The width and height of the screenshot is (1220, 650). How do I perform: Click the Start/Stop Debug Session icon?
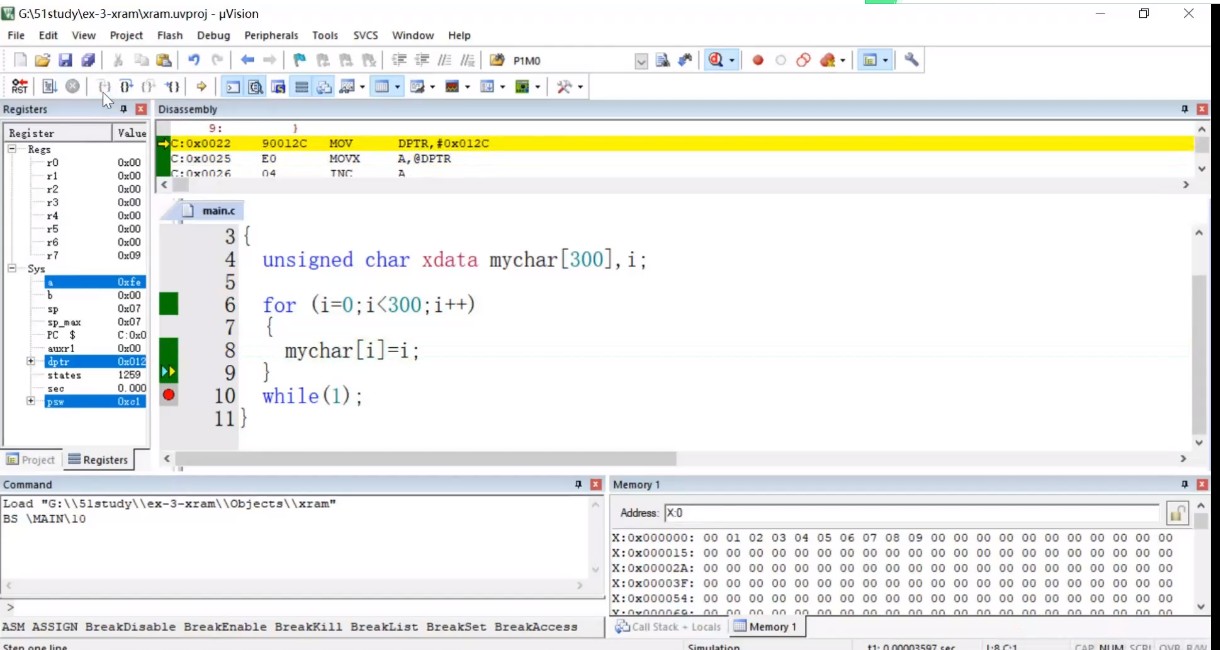point(716,60)
